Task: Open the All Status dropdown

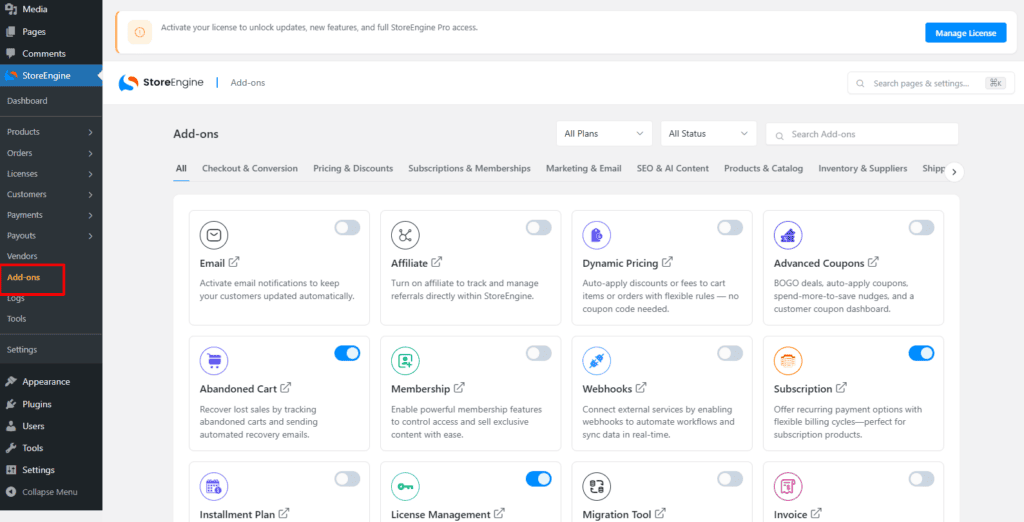Action: (x=709, y=133)
